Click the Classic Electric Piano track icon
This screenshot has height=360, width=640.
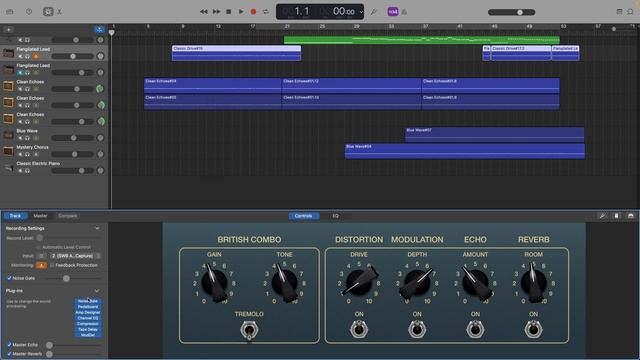point(8,167)
